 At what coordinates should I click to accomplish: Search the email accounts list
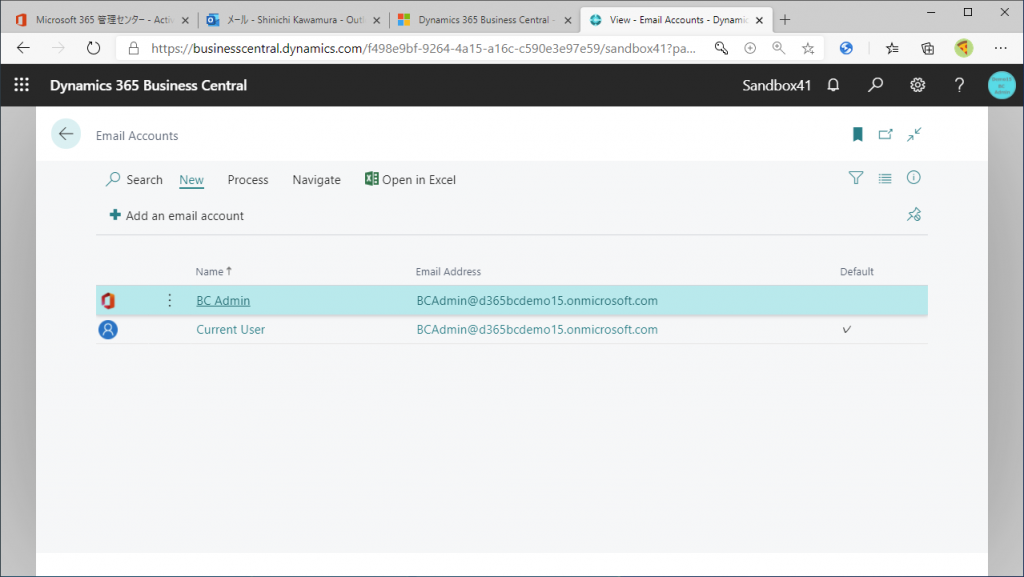click(134, 179)
